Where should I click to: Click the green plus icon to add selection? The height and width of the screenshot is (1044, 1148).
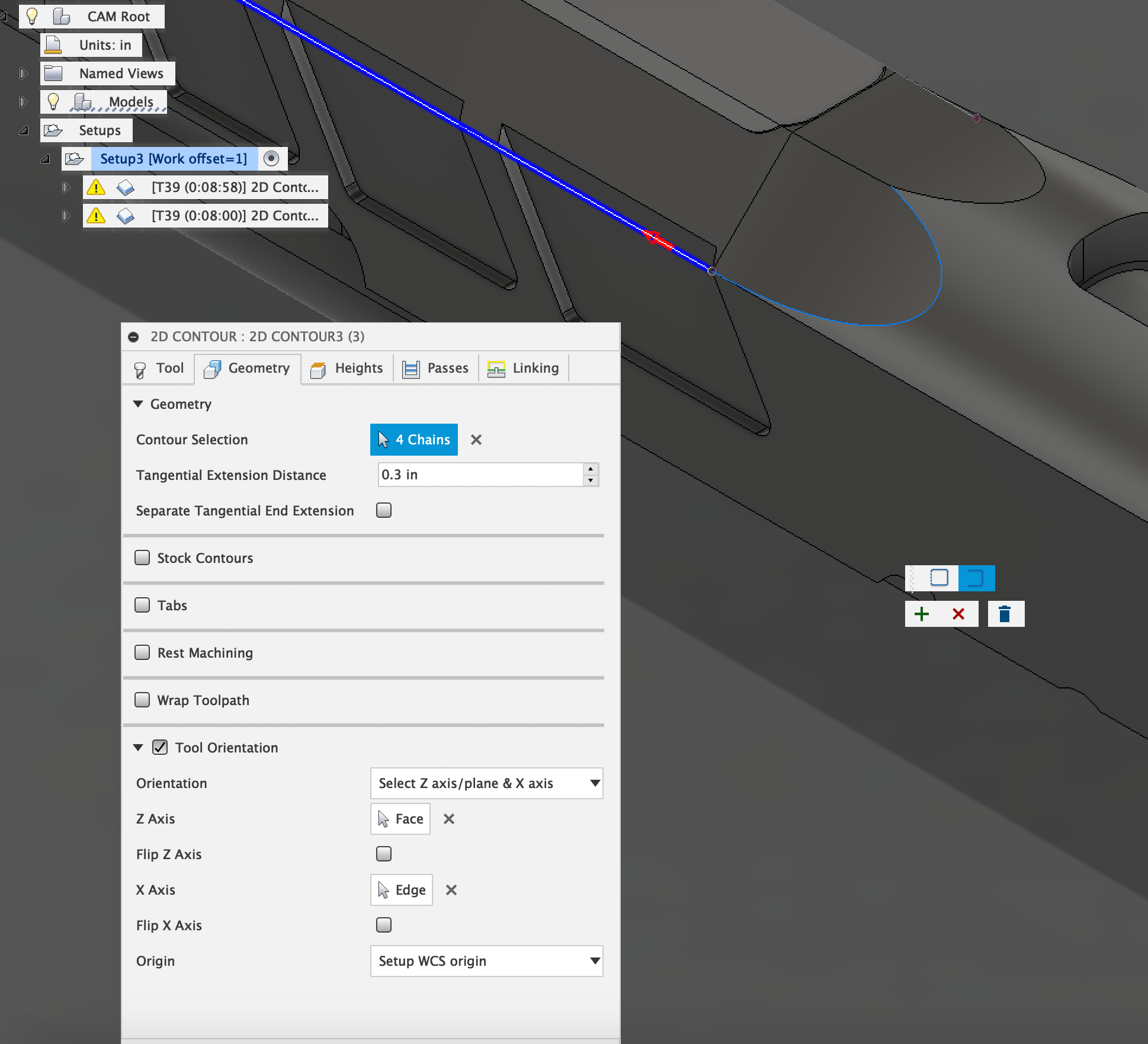click(922, 614)
